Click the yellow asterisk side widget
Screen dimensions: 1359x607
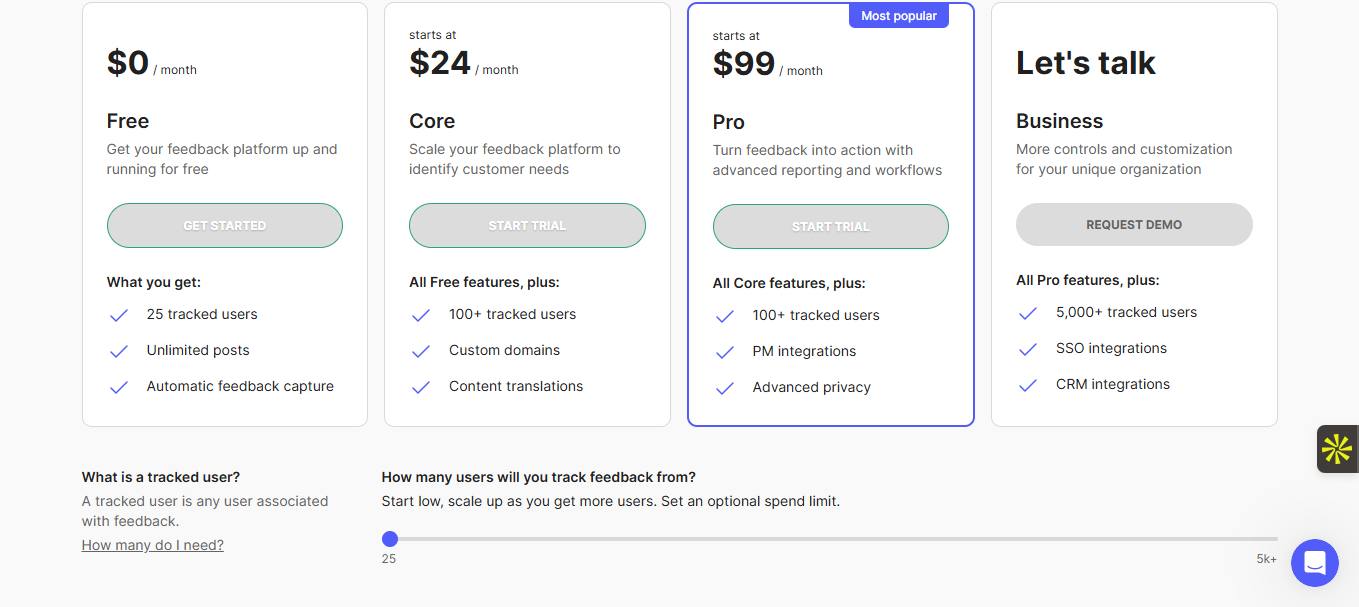point(1337,449)
